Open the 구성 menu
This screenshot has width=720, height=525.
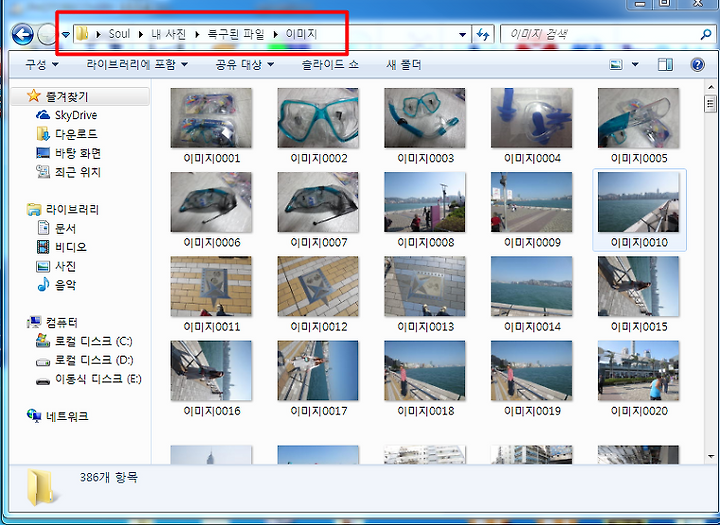click(x=42, y=64)
